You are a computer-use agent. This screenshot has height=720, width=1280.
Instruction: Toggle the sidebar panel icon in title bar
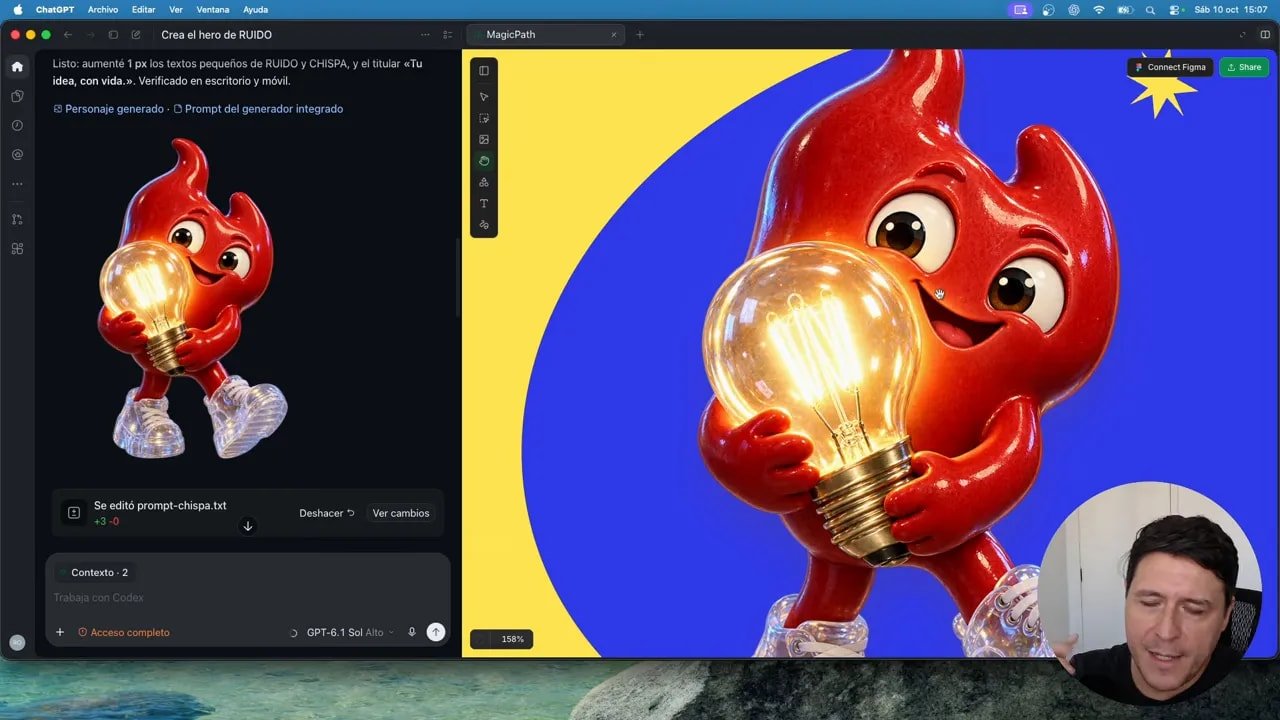pos(113,35)
